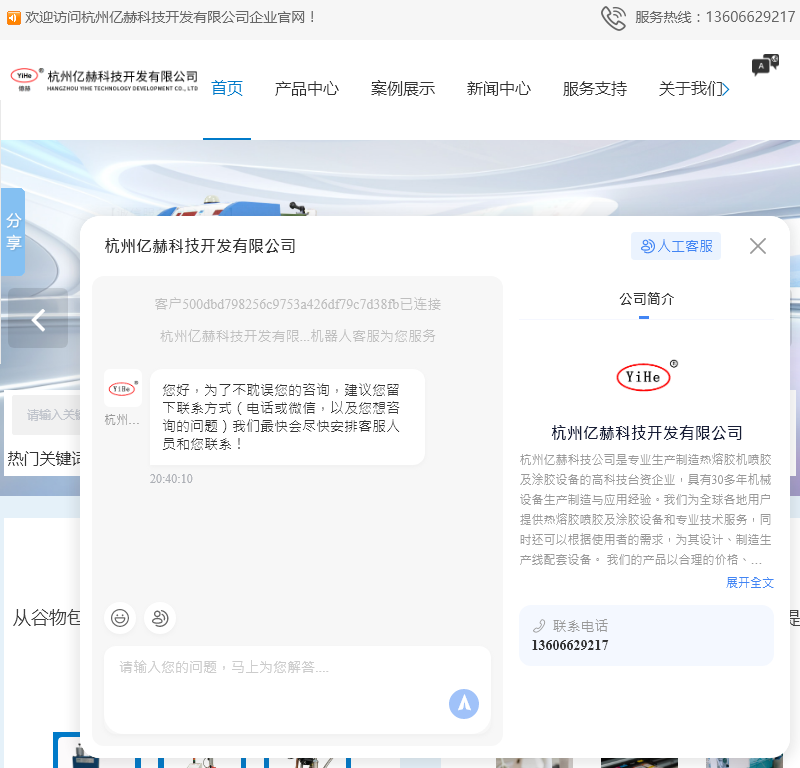Expand navigation with the right arrow chevron
The image size is (800, 768).
(726, 90)
